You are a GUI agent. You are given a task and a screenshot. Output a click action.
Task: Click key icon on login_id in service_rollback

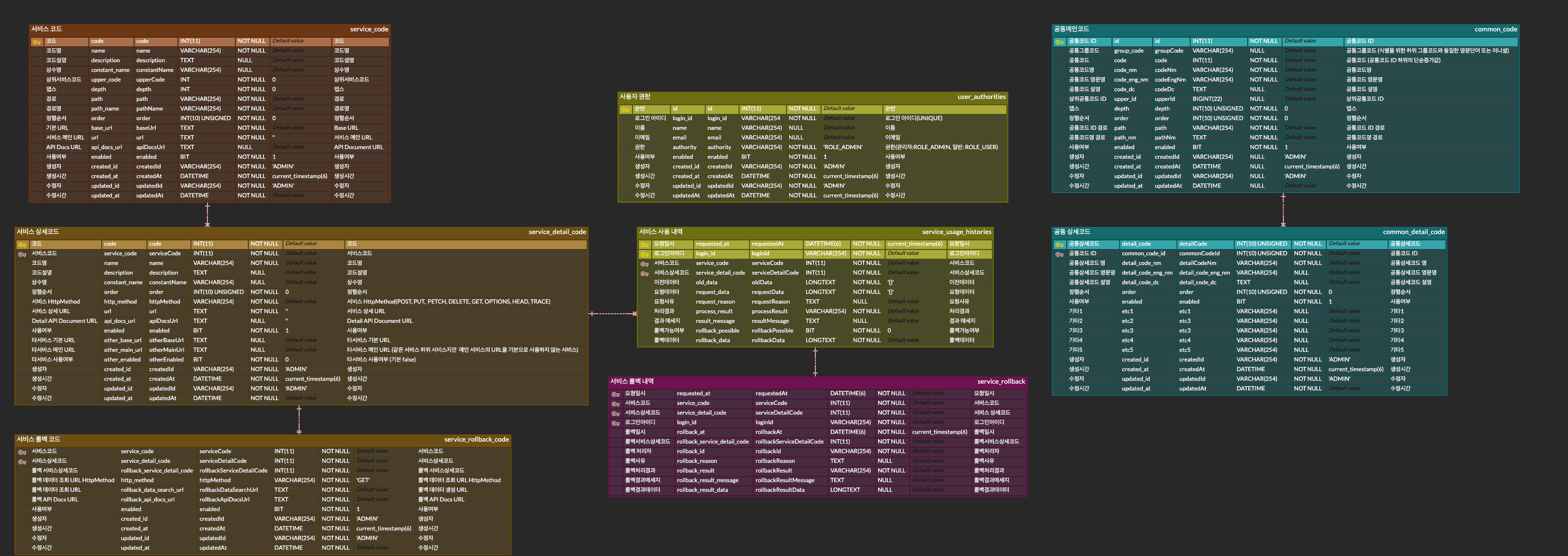coord(616,423)
